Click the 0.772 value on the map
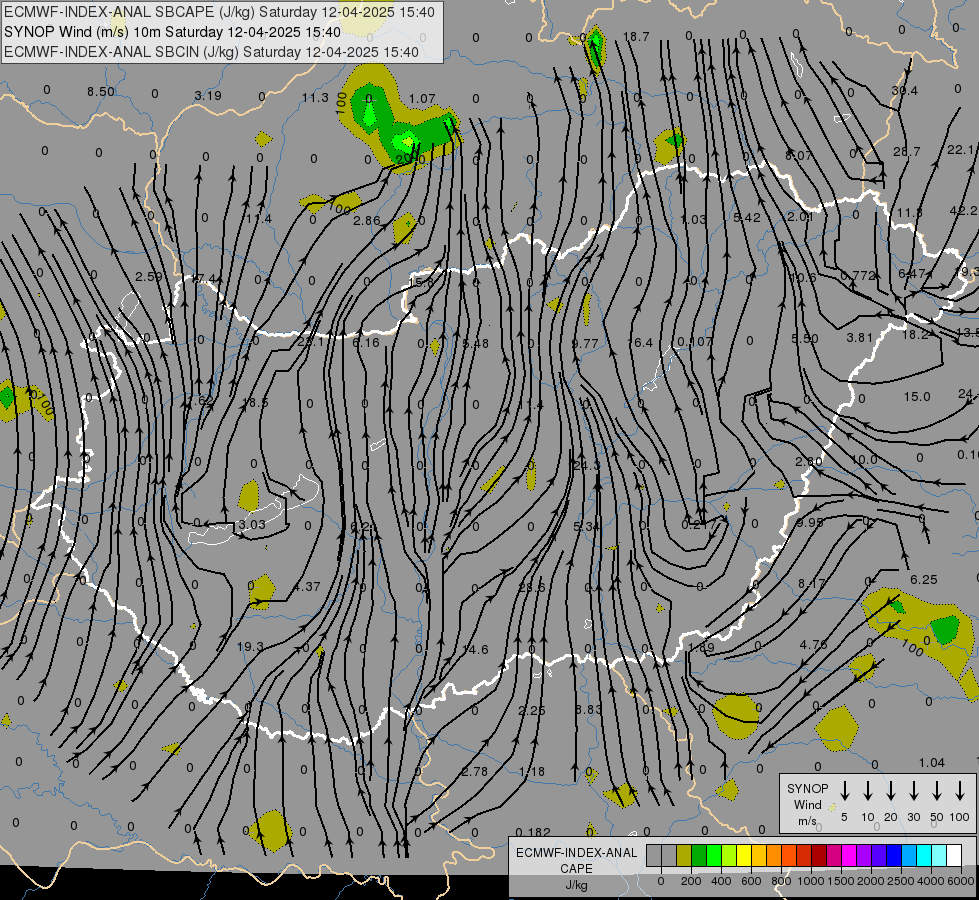979x900 pixels. 858,275
